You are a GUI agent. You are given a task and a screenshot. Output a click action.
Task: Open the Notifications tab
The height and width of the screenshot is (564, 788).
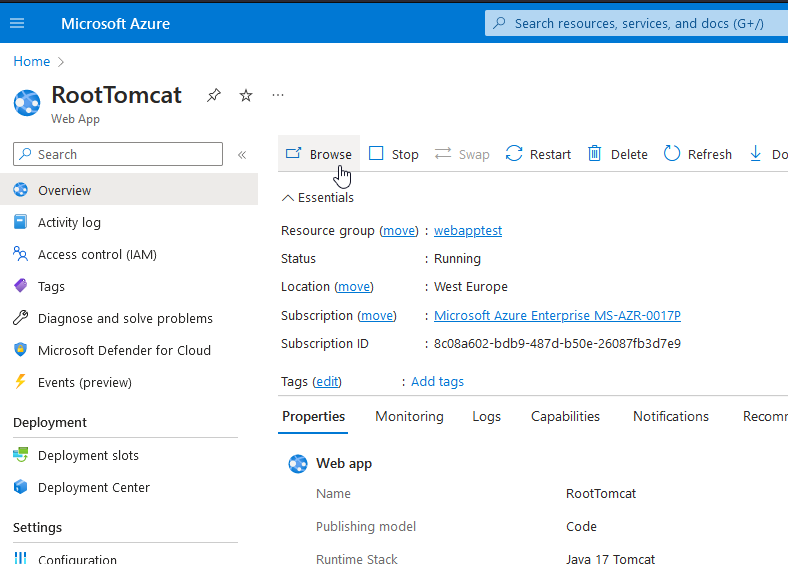tap(671, 417)
